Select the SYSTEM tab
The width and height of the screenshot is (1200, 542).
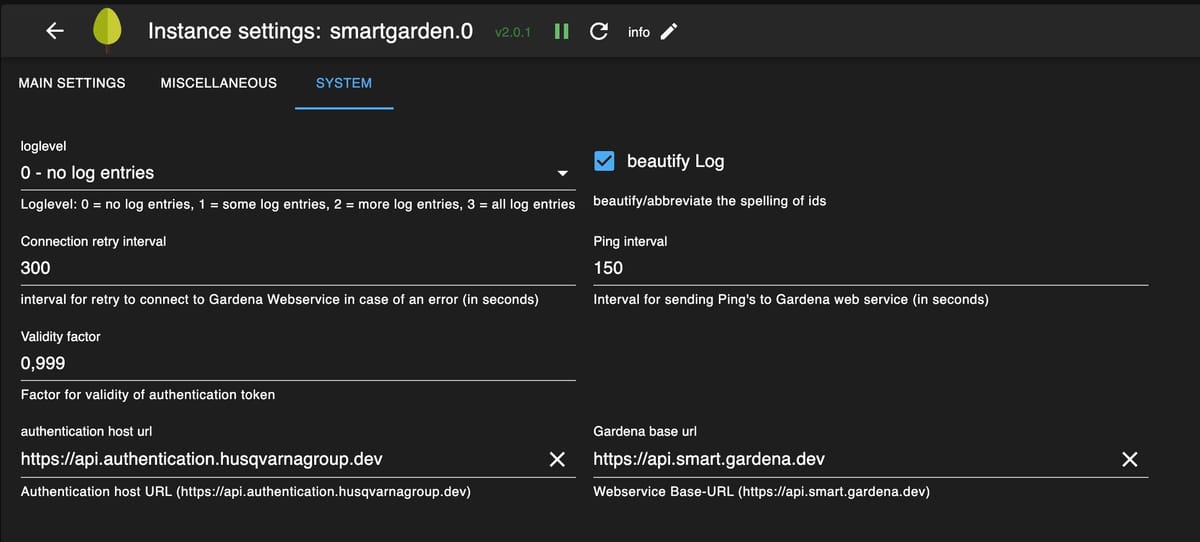(344, 83)
